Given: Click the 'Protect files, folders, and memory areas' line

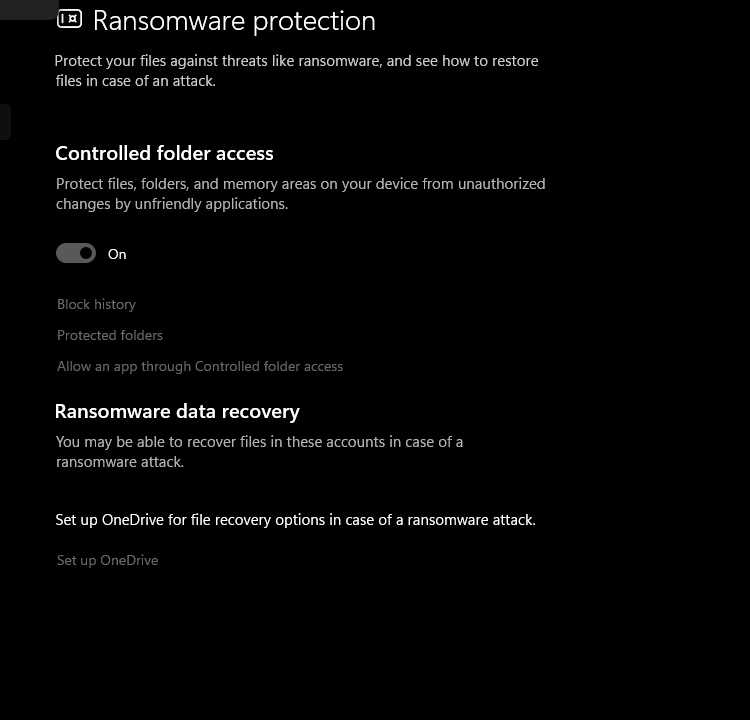Looking at the screenshot, I should 300,184.
